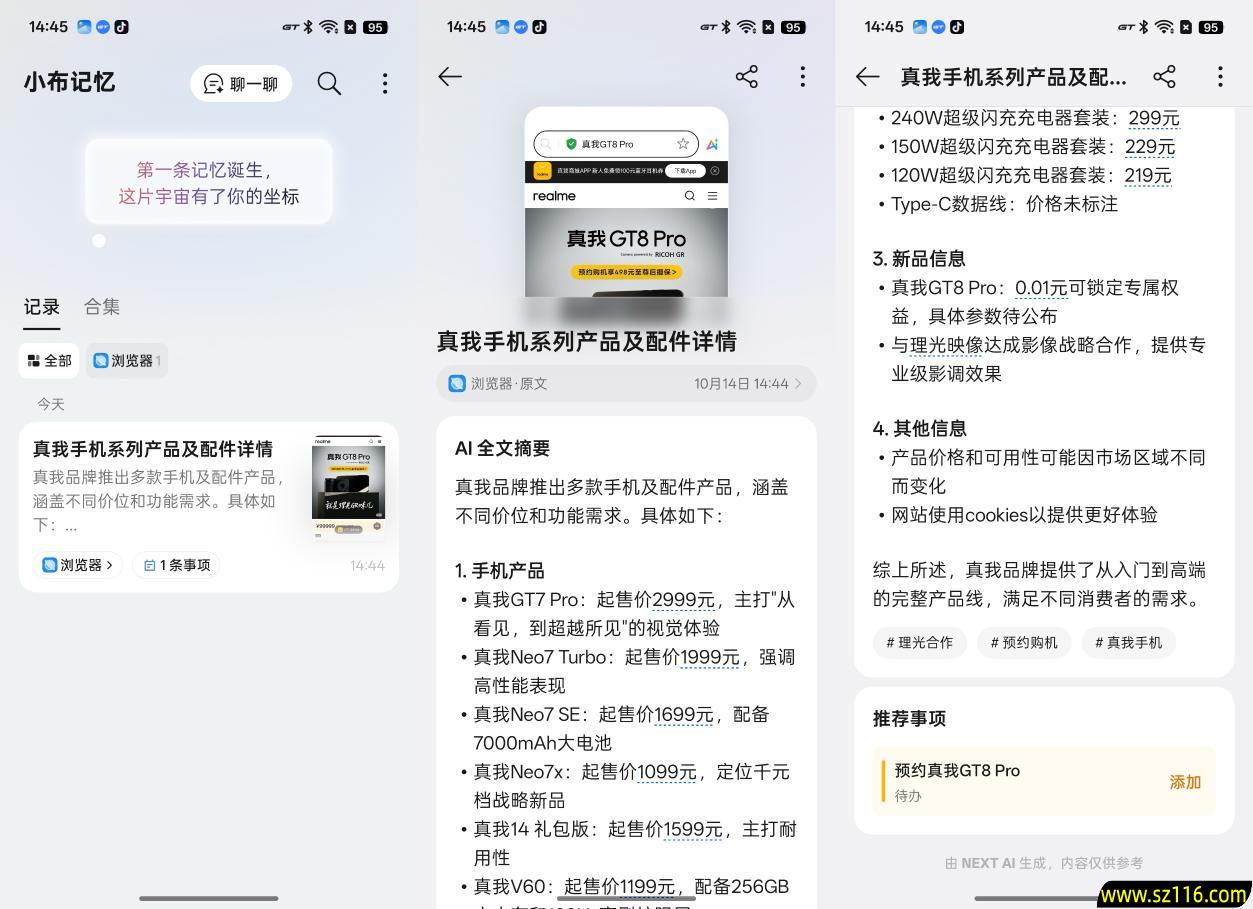Open the 聊一聊 chat
The width and height of the screenshot is (1253, 909).
point(241,83)
